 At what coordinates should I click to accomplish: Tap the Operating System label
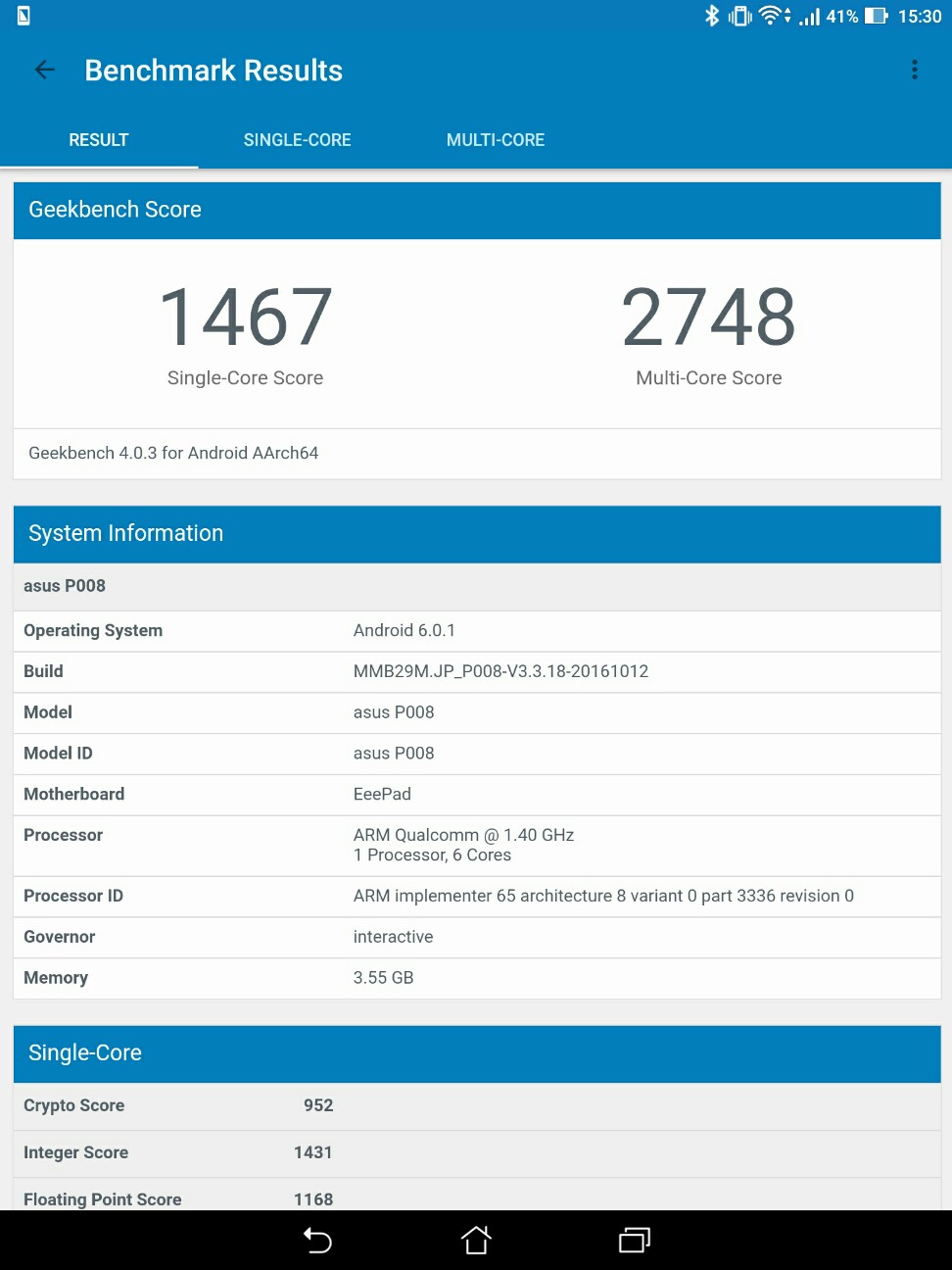pos(93,630)
